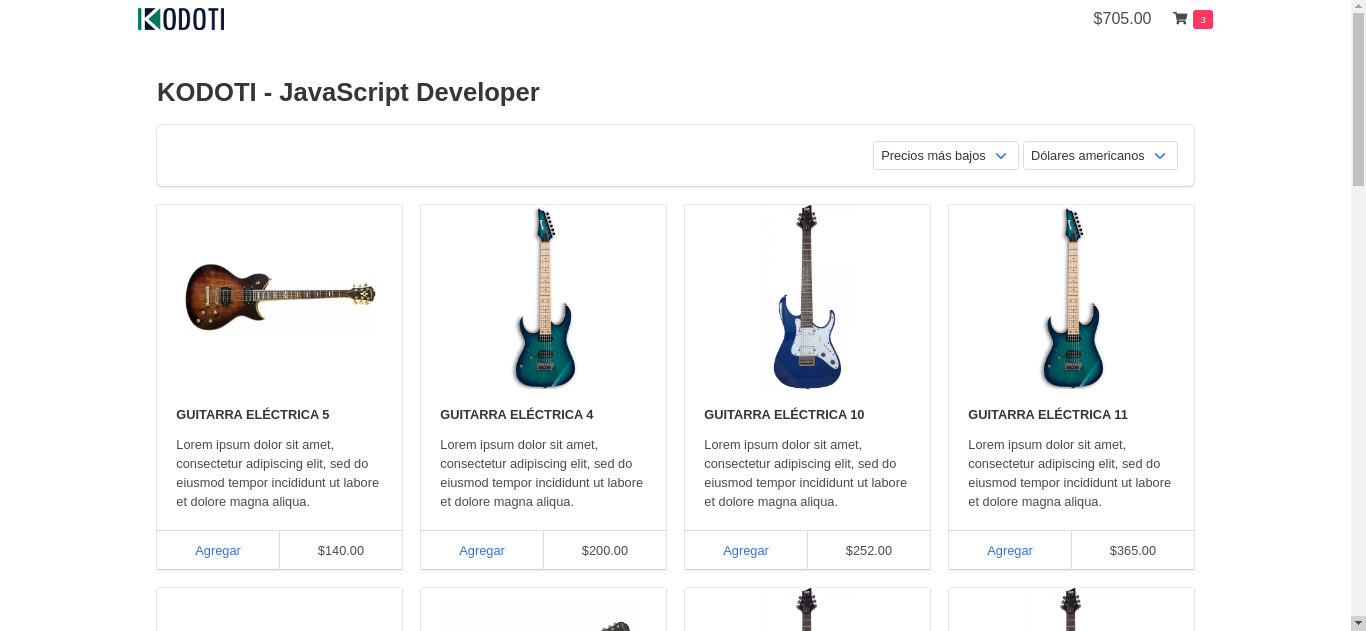Click the Guitarra Eléctrica 10 product image
Viewport: 1366px width, 631px height.
pyautogui.click(x=807, y=298)
